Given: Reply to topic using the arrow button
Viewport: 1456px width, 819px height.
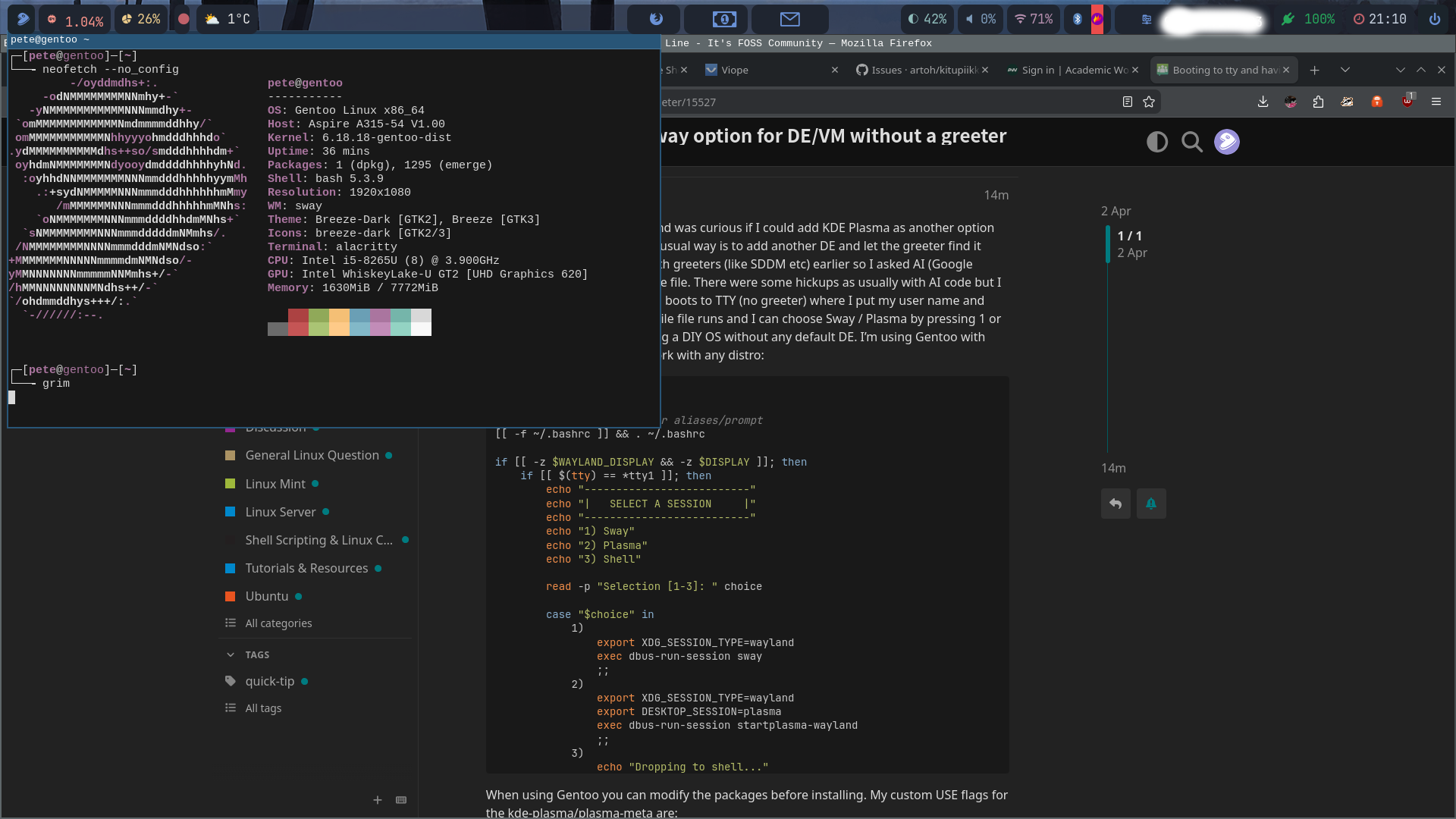Looking at the screenshot, I should [1116, 504].
